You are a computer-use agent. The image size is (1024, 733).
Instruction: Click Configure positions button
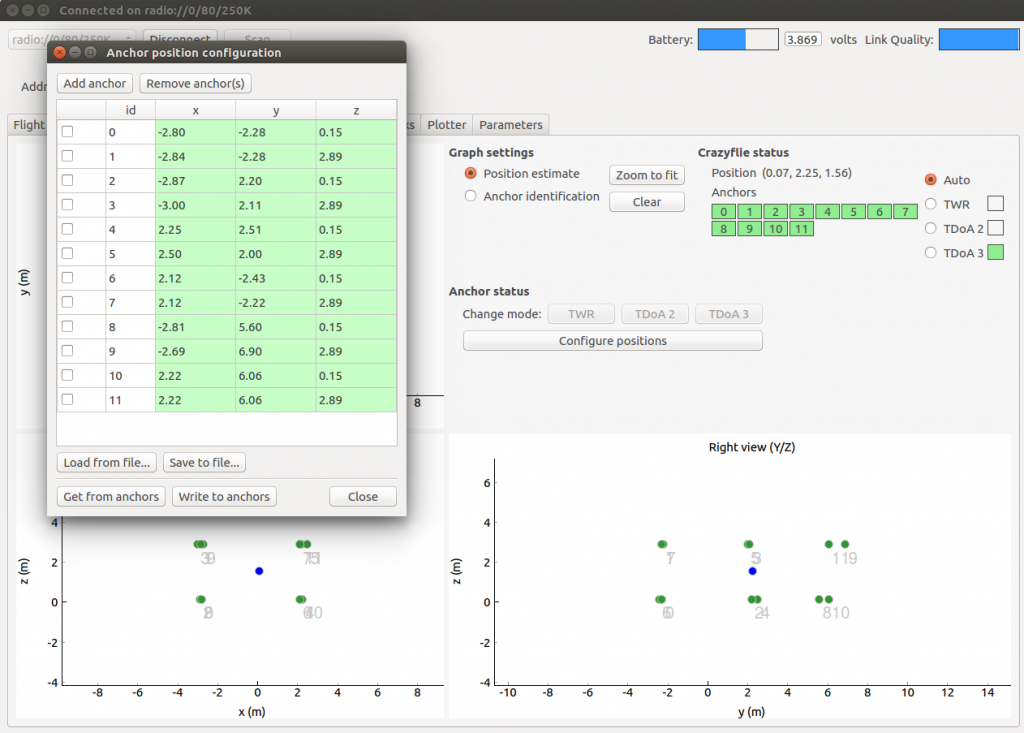[x=613, y=340]
